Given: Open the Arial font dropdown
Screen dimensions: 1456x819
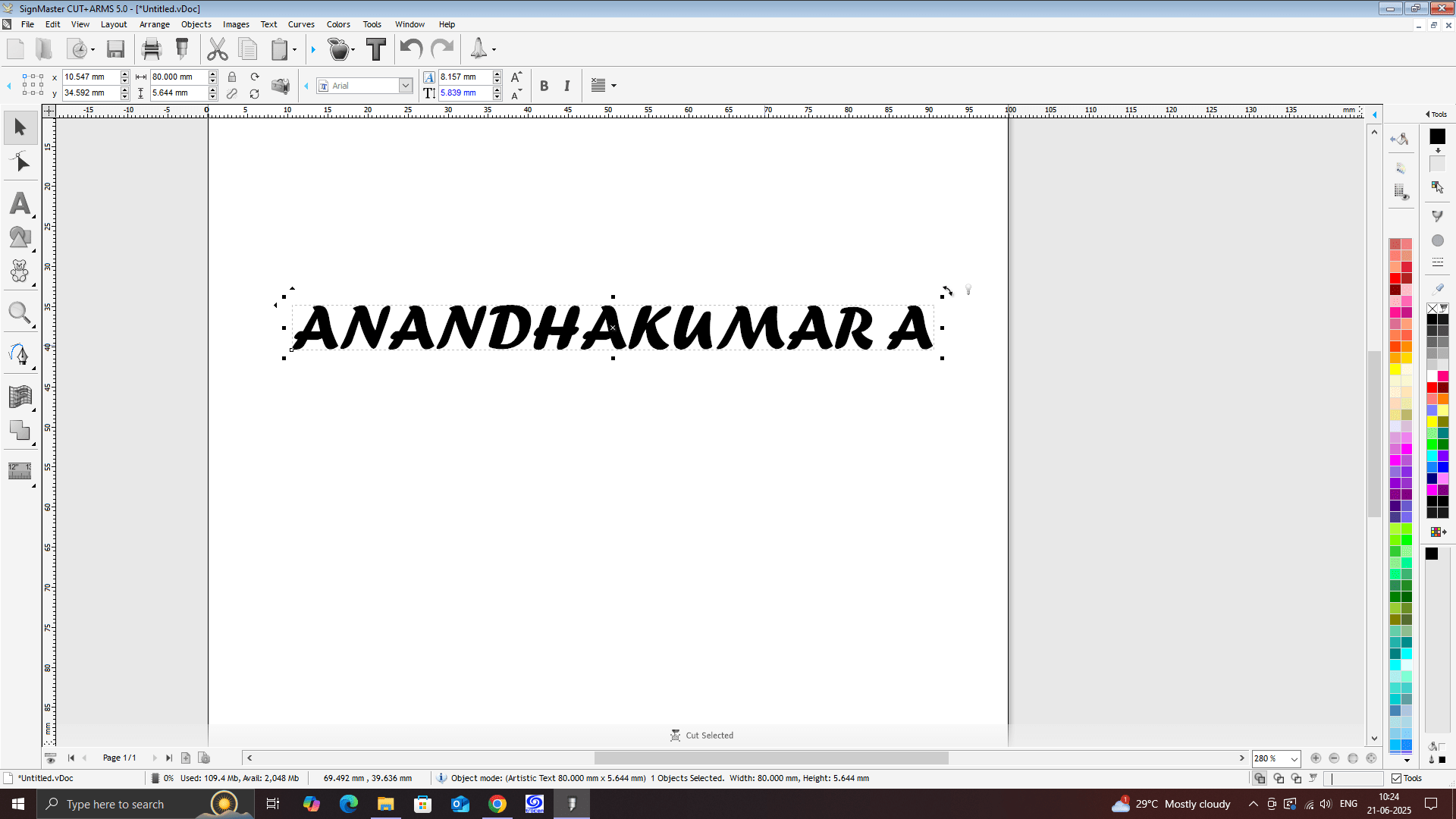Looking at the screenshot, I should point(406,86).
